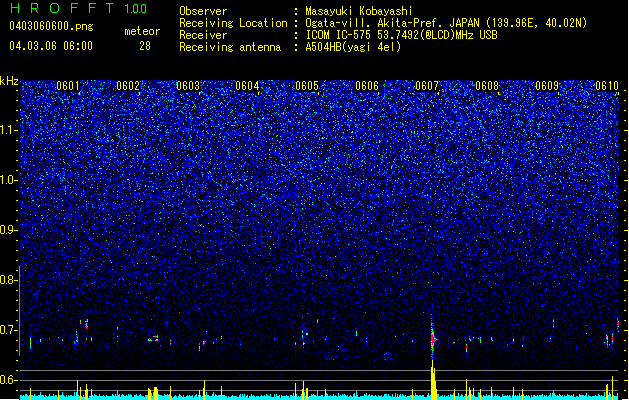Click the Ogata-vill. Akita-Pref. JAPAN location text
Screen dimensions: 629x400
click(446, 23)
